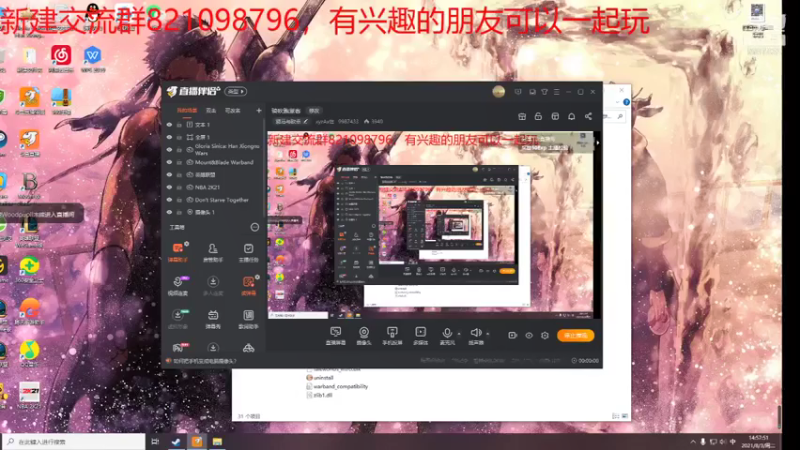Screen dimensions: 800x450
Task: Toggle the lock on the NBA 2K21 source
Action: click(179, 187)
